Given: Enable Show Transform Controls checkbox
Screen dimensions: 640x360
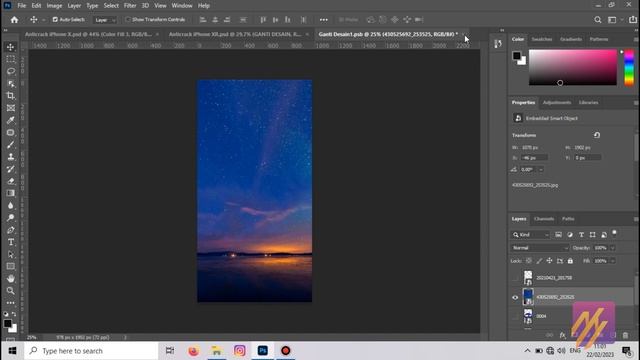Looking at the screenshot, I should [128, 20].
